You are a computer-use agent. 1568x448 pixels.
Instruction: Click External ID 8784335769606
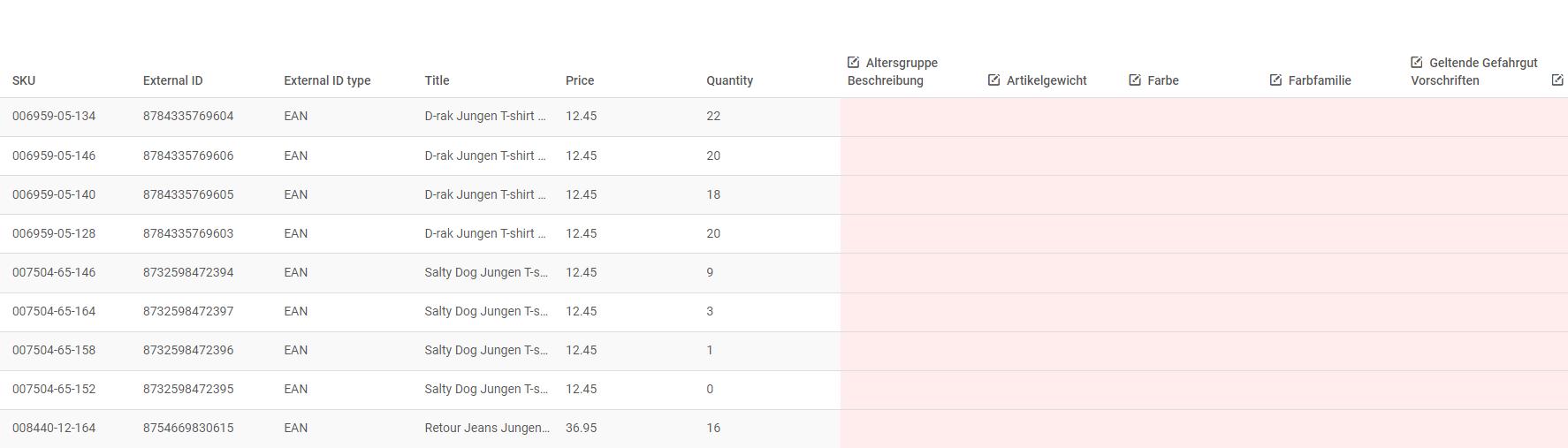[188, 156]
